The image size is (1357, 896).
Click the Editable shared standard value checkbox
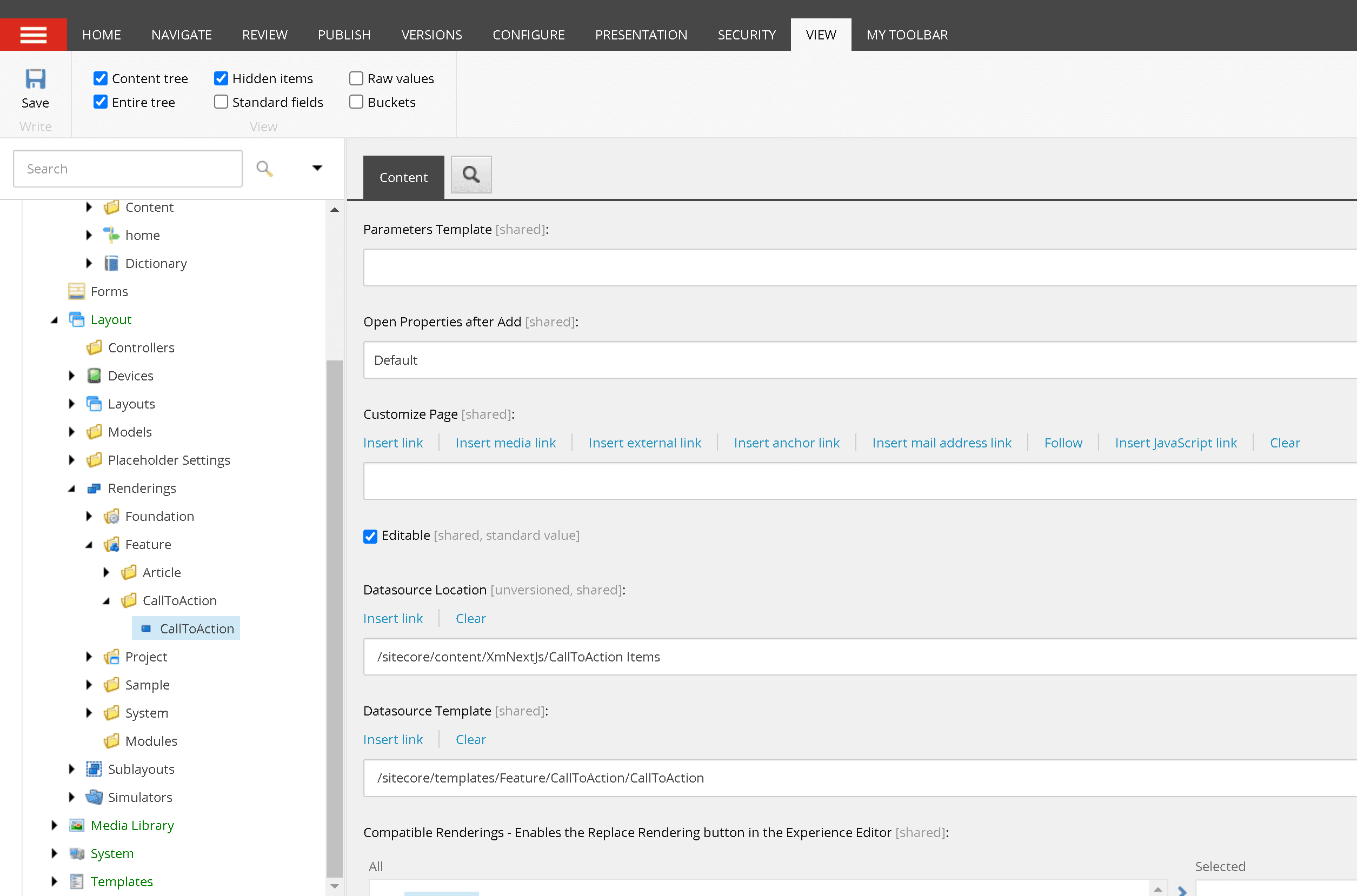pos(370,536)
